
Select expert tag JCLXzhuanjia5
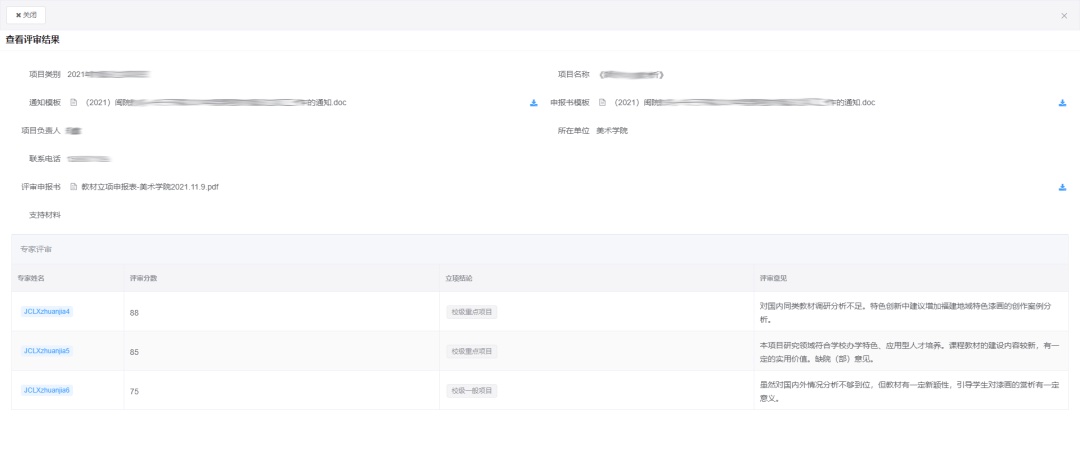tap(47, 351)
